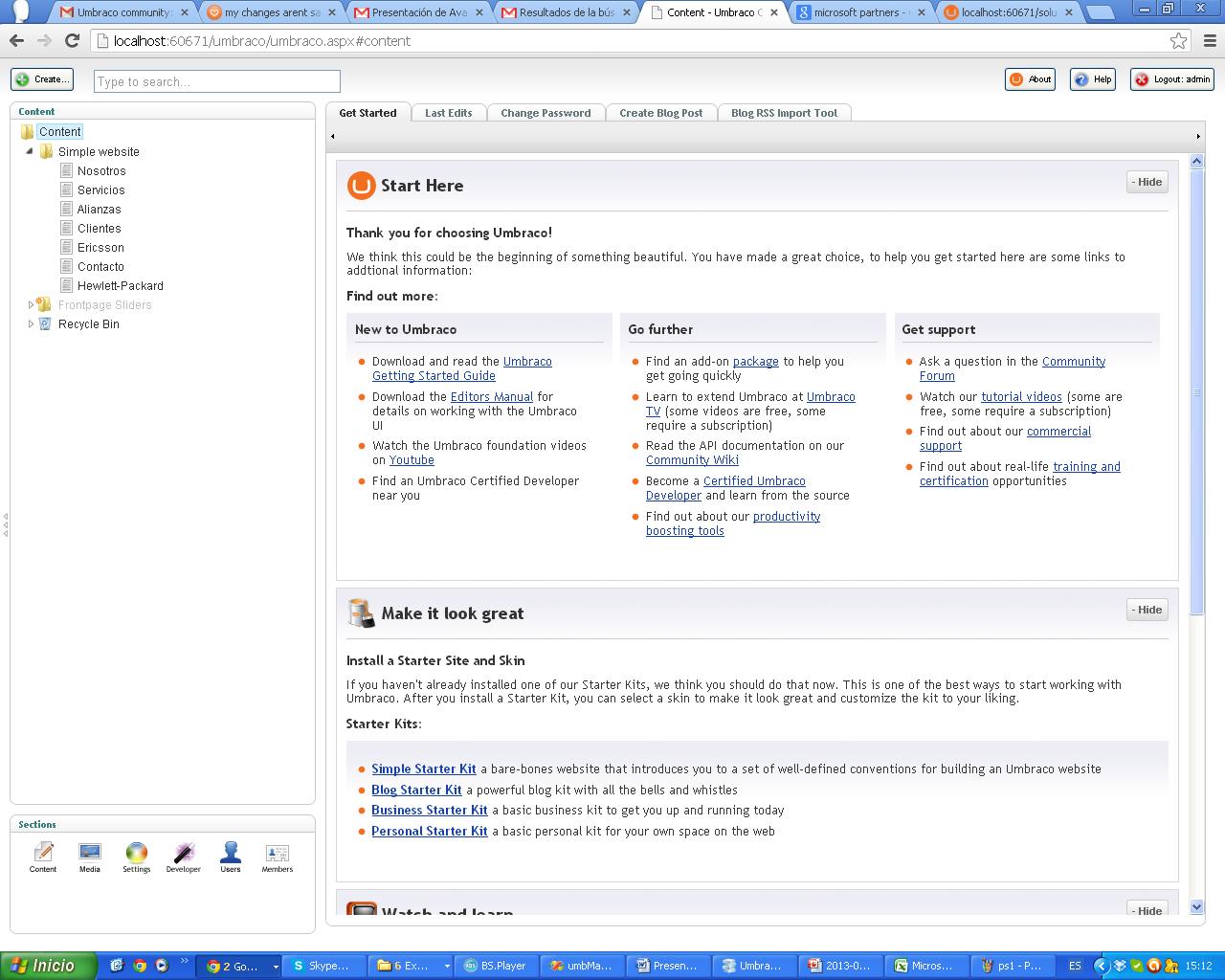Click the Simple website folder icon
1225x980 pixels.
46,151
